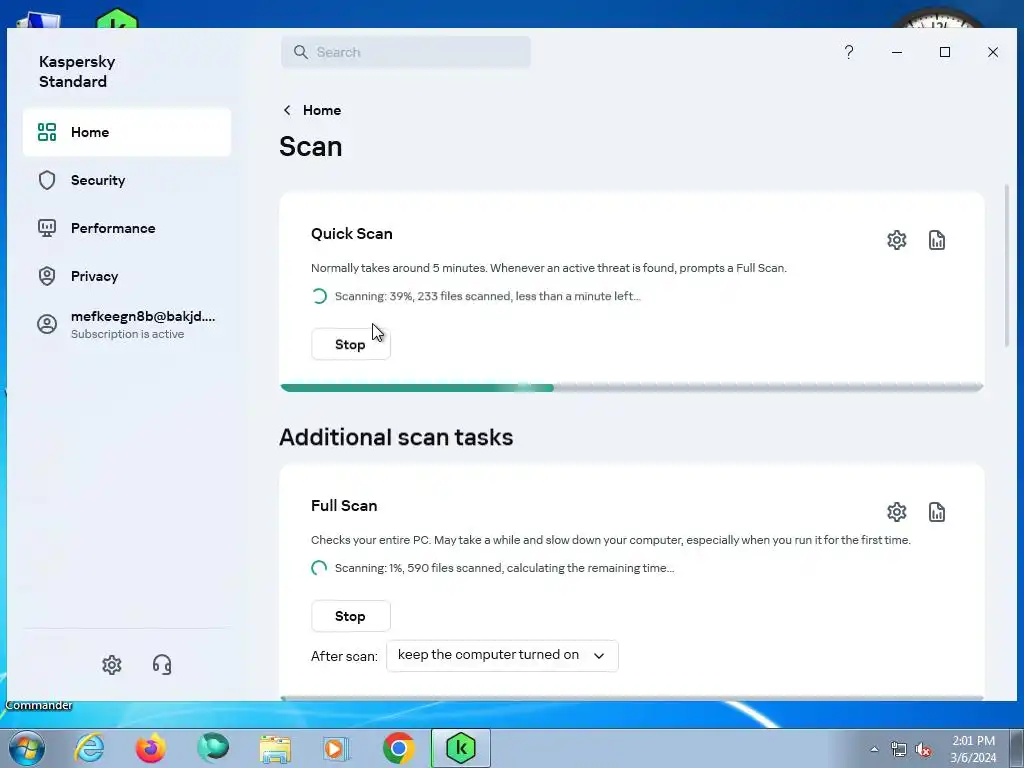
Task: Click the Security shield icon
Action: tap(47, 180)
